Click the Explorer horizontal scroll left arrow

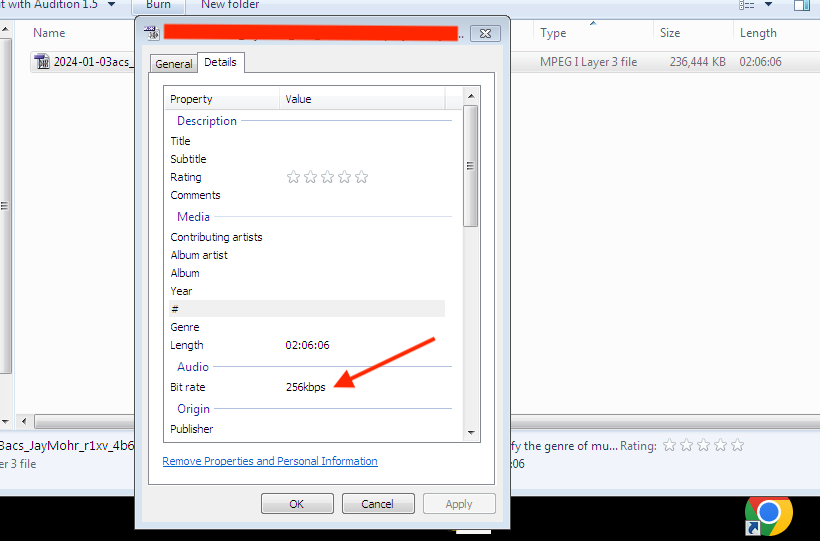coord(24,421)
